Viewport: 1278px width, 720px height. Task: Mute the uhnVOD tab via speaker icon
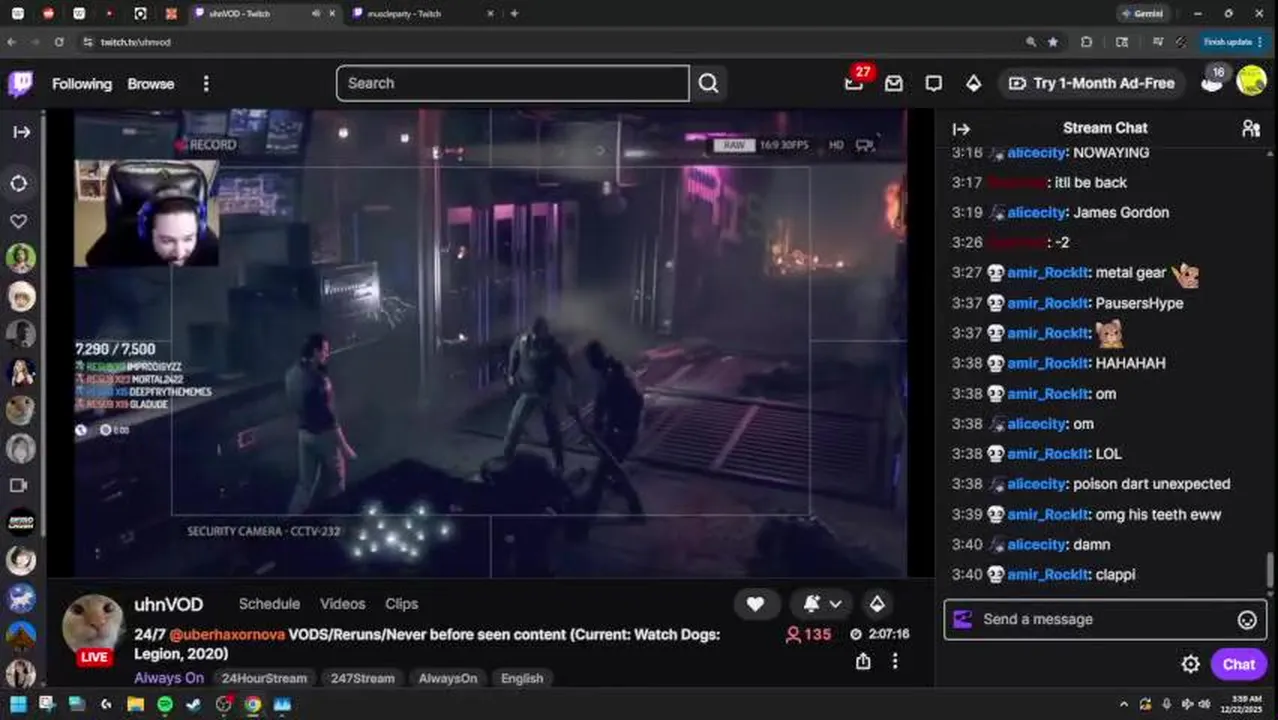tap(316, 14)
